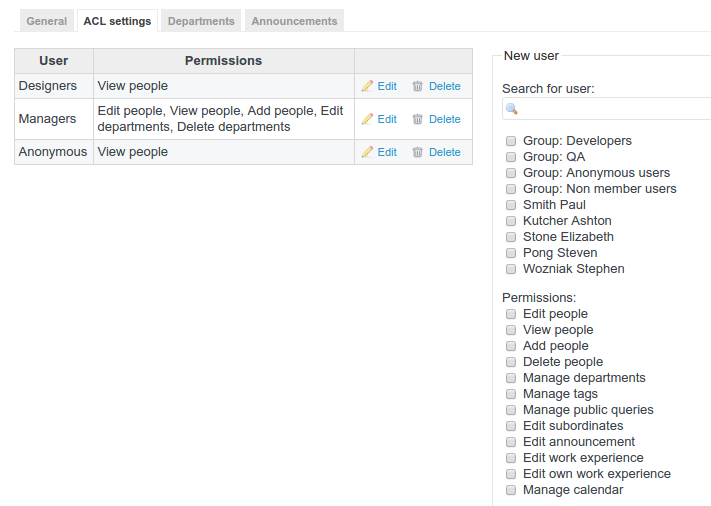The width and height of the screenshot is (711, 506).
Task: Open the Departments tab
Action: pos(201,21)
